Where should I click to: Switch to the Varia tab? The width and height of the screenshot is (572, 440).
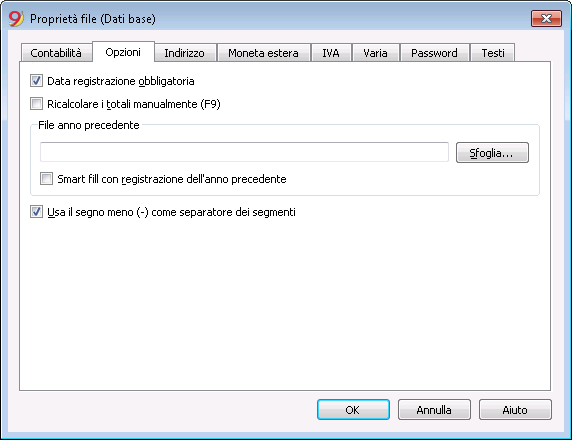(375, 53)
